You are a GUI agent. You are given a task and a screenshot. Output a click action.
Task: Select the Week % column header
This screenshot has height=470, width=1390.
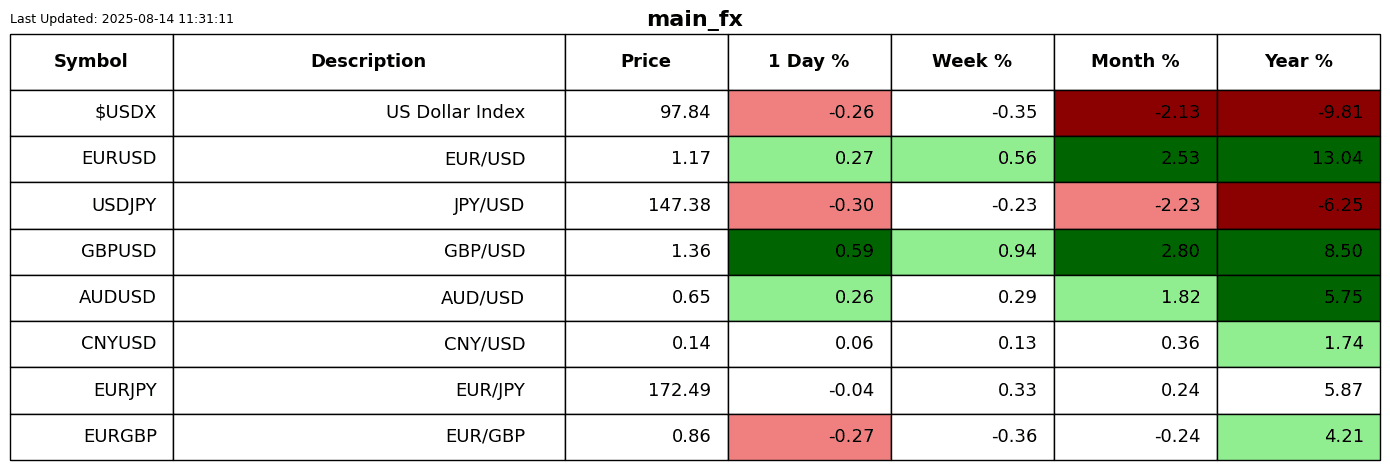pyautogui.click(x=972, y=62)
